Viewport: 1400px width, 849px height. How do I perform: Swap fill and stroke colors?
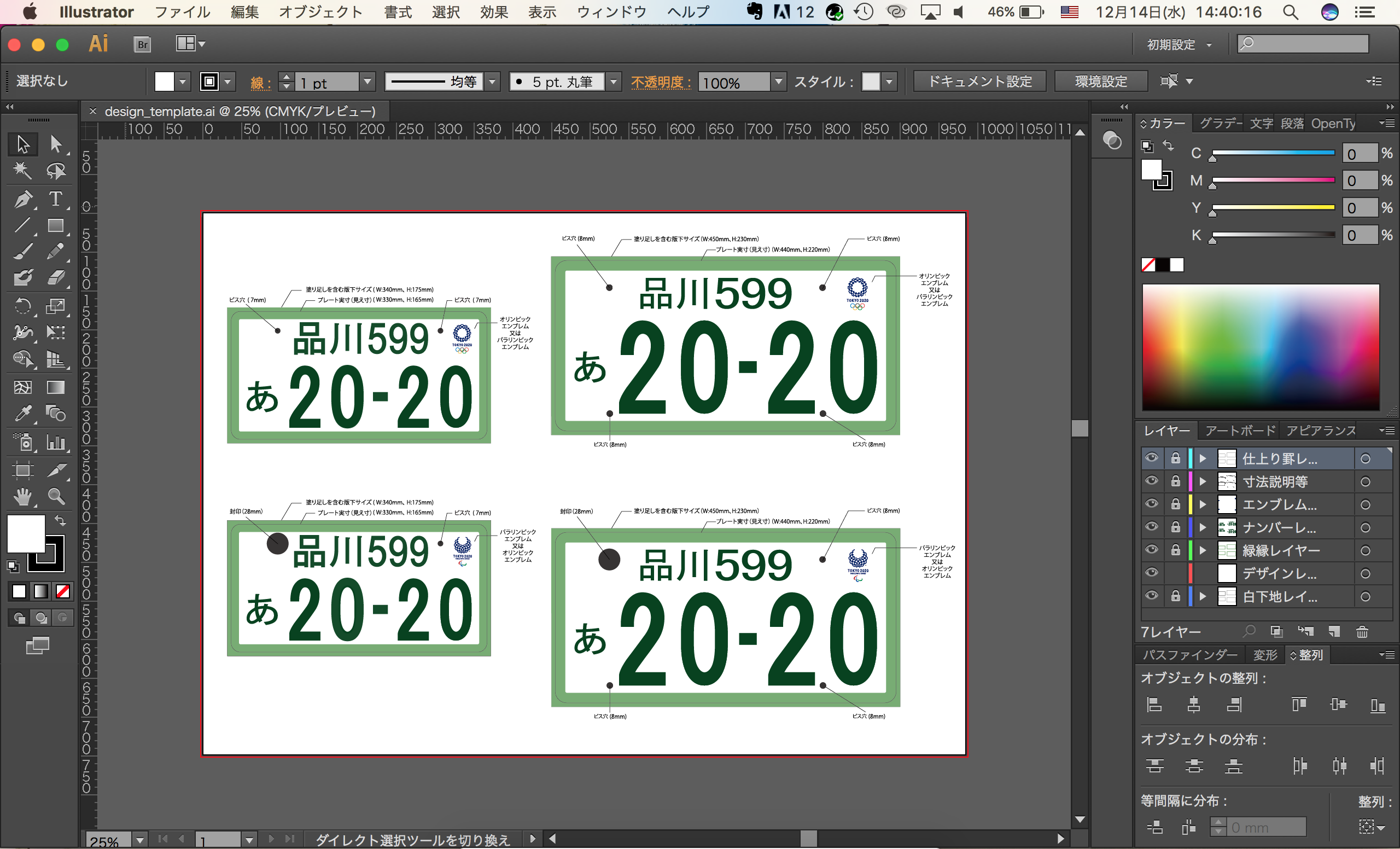60,520
